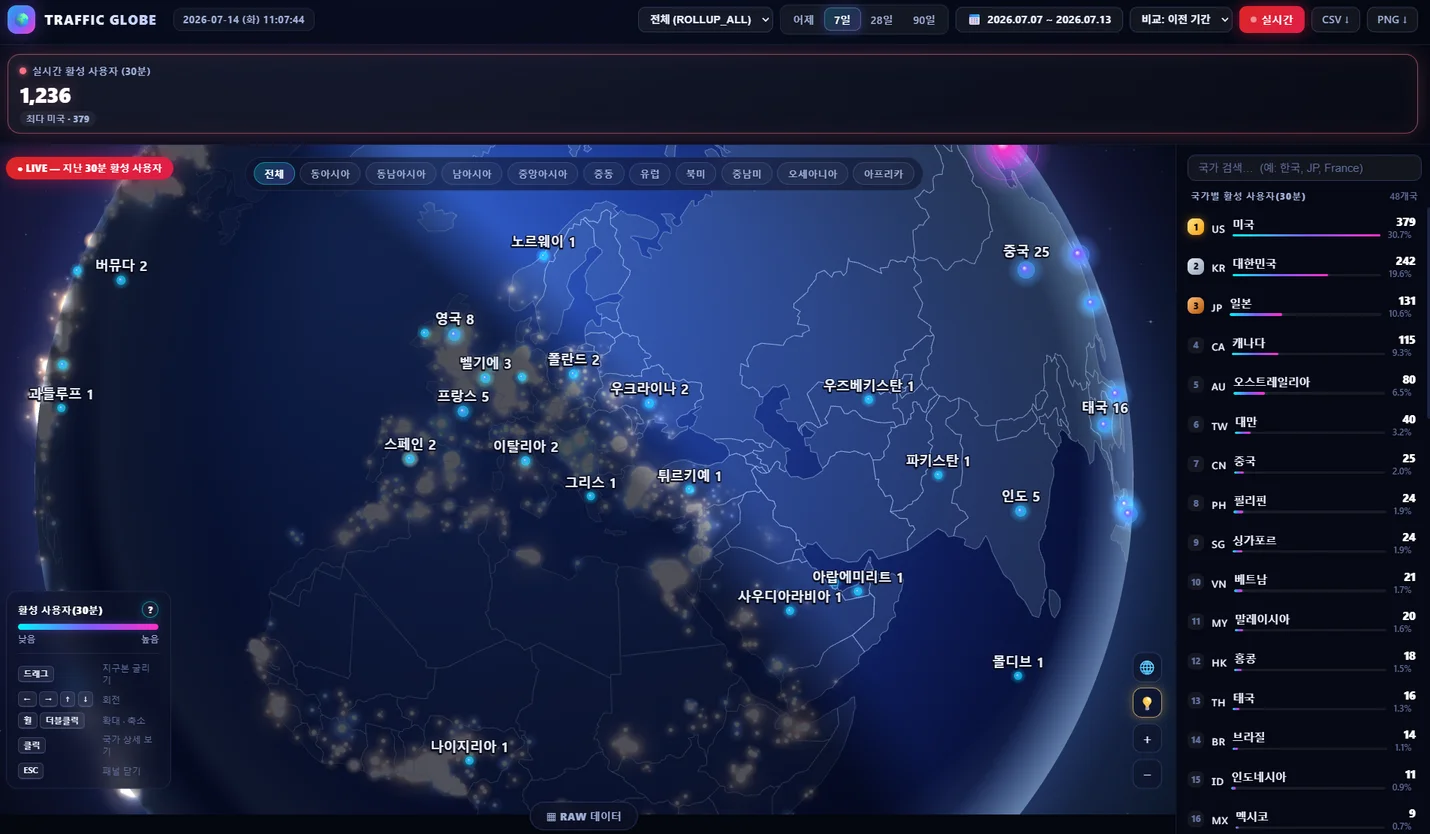Filter the globe by 유럽
Screen dimensions: 1430x834
[650, 174]
